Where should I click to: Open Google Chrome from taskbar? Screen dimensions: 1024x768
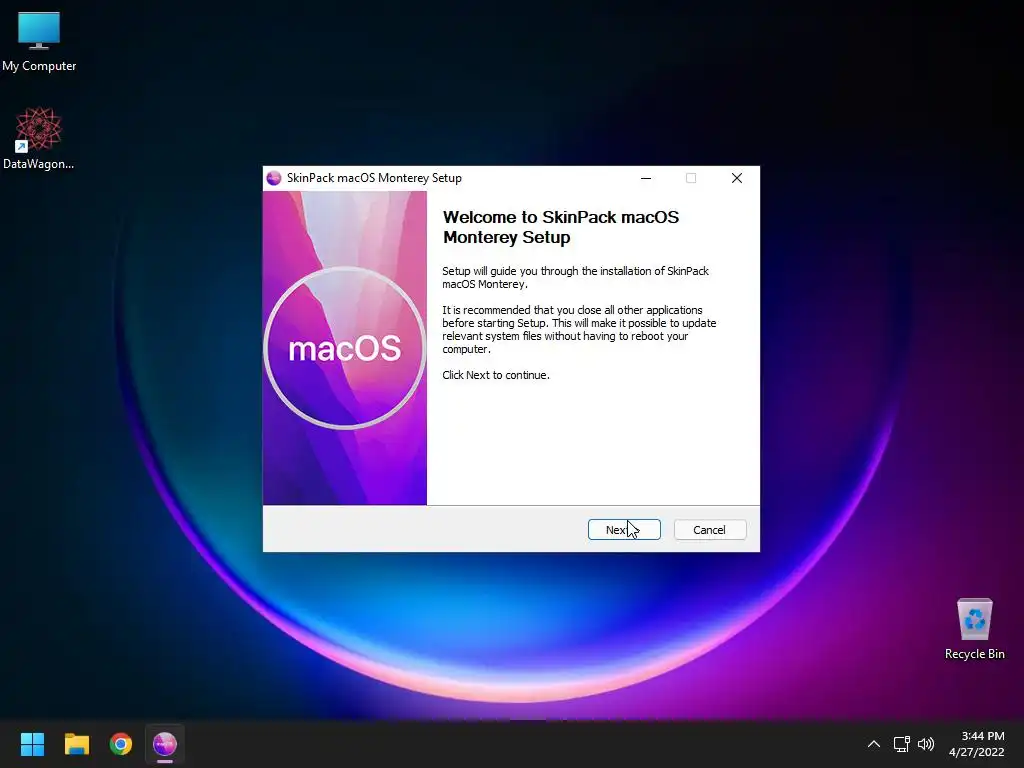click(121, 744)
